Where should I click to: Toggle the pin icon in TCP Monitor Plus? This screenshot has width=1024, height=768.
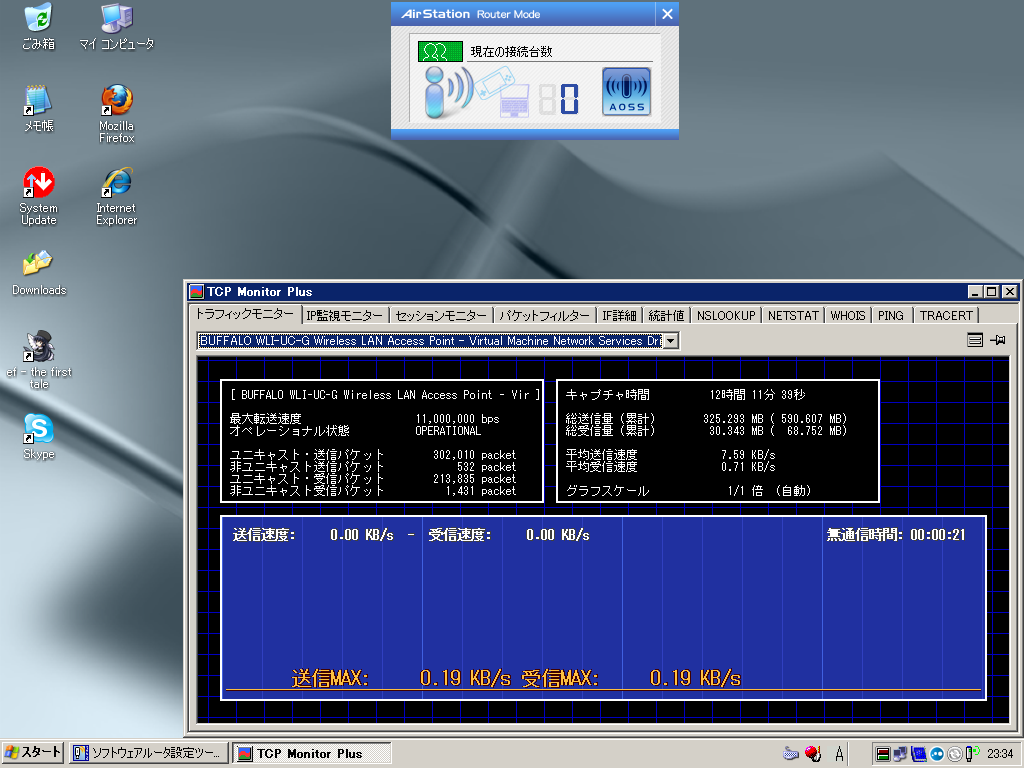998,340
